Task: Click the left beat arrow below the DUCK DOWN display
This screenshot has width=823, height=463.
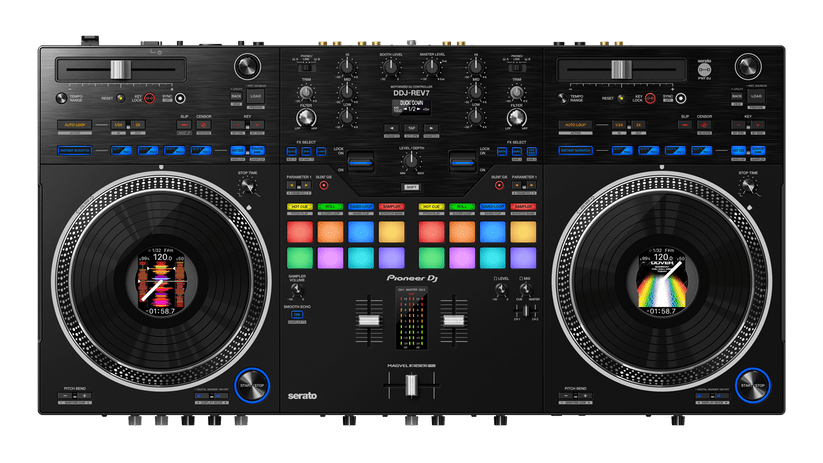Action: (x=391, y=128)
